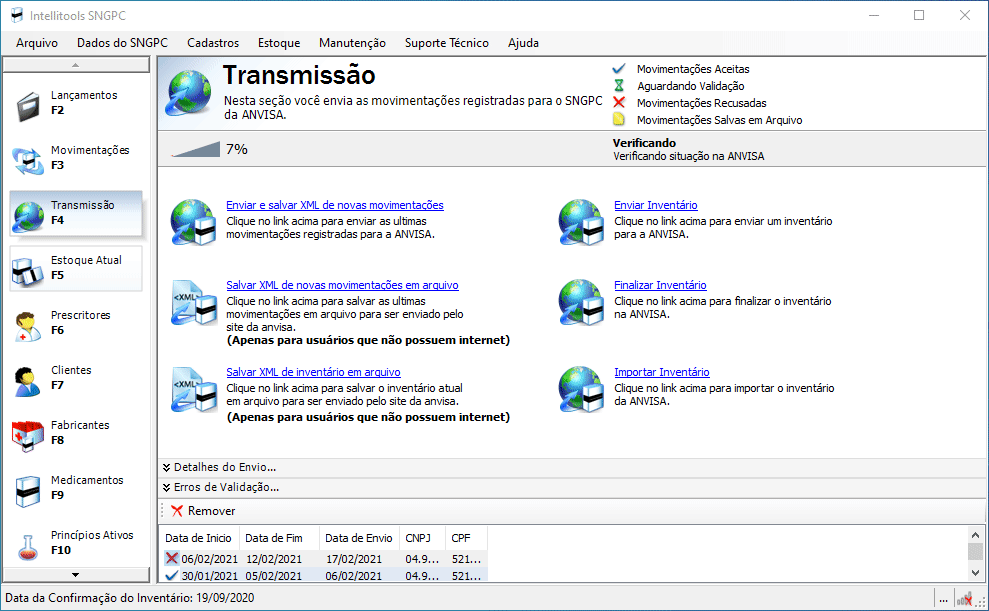Viewport: 989px width, 611px height.
Task: Open the Dados do SNGPC menu
Action: click(x=122, y=43)
